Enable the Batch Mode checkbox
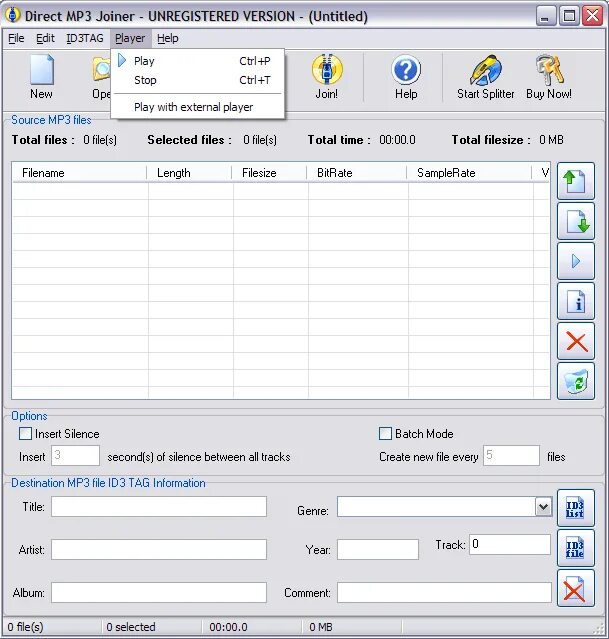This screenshot has height=639, width=609. tap(385, 433)
